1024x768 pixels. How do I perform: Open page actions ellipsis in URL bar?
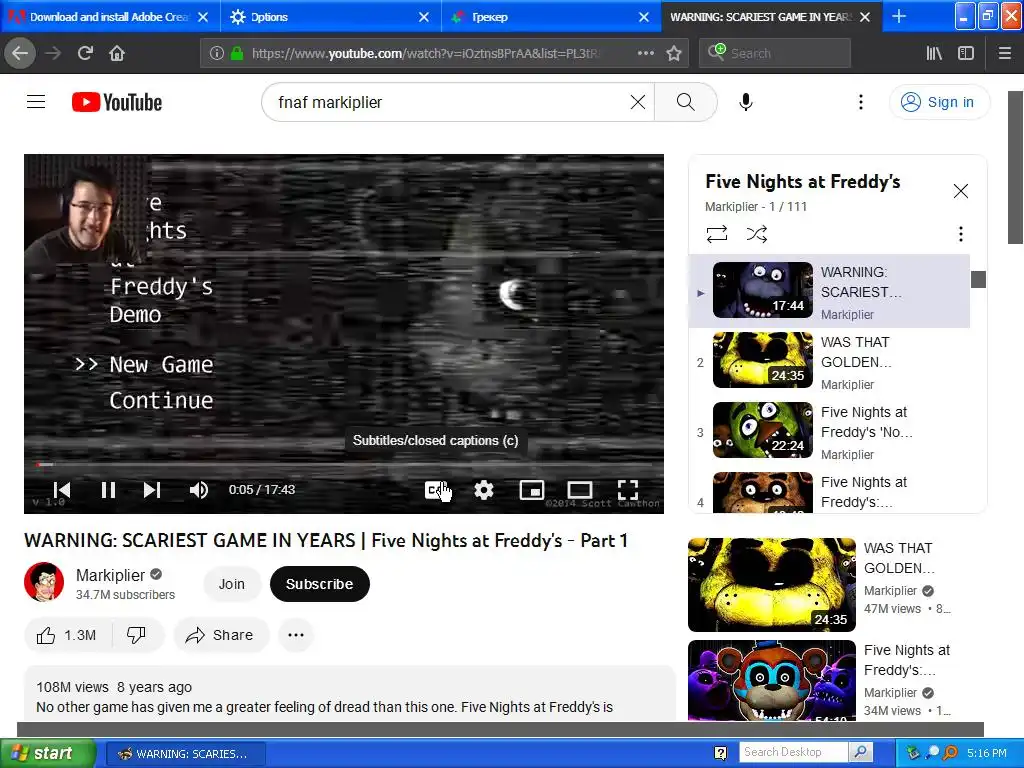(645, 54)
